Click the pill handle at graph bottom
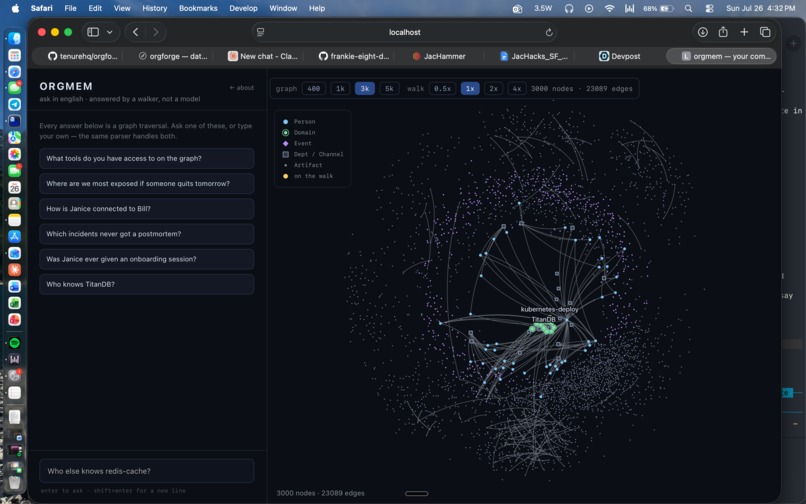Image resolution: width=806 pixels, height=504 pixels. pos(416,494)
